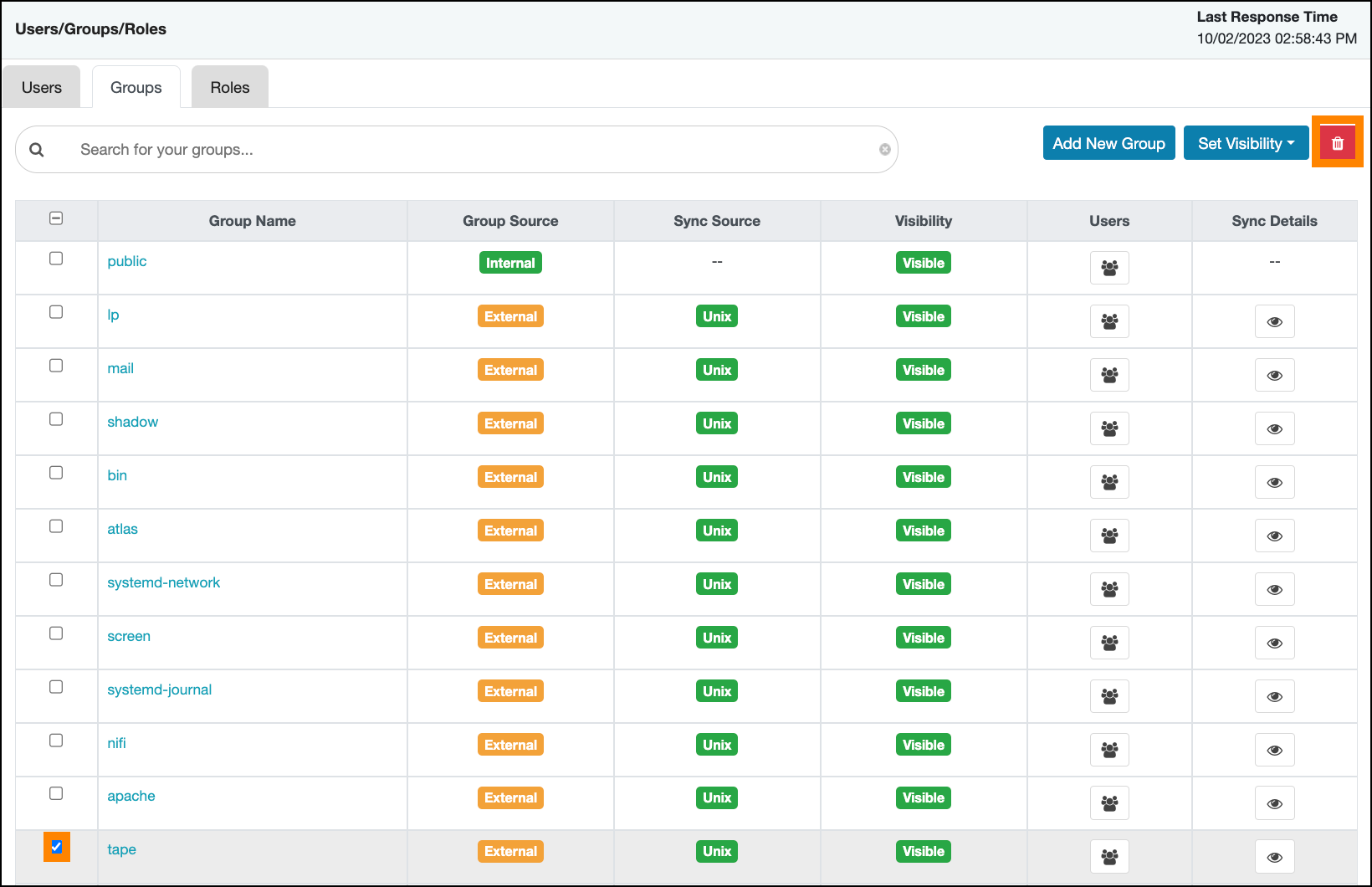Image resolution: width=1372 pixels, height=887 pixels.
Task: Select the shadow group checkbox
Action: click(56, 419)
